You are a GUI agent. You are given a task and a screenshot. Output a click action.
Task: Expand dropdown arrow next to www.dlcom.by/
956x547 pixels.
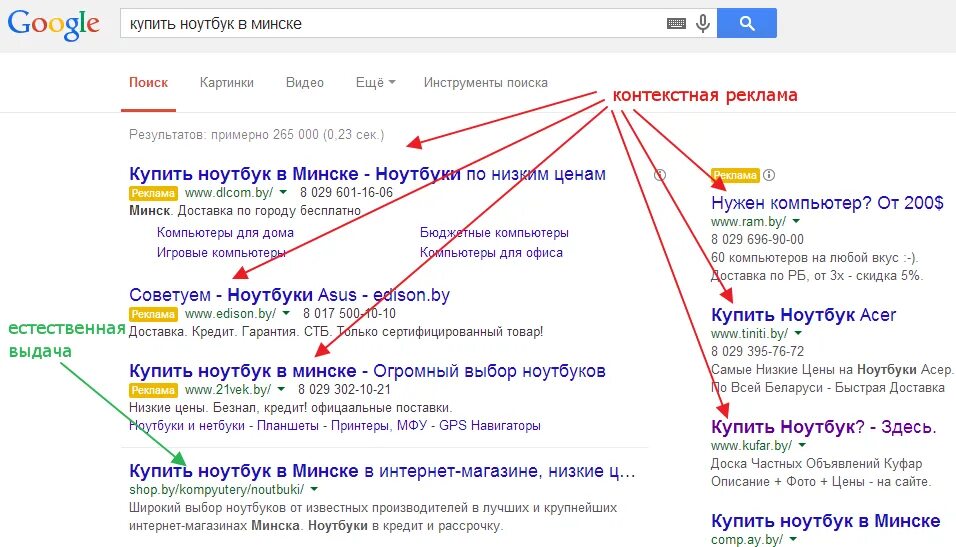[283, 192]
